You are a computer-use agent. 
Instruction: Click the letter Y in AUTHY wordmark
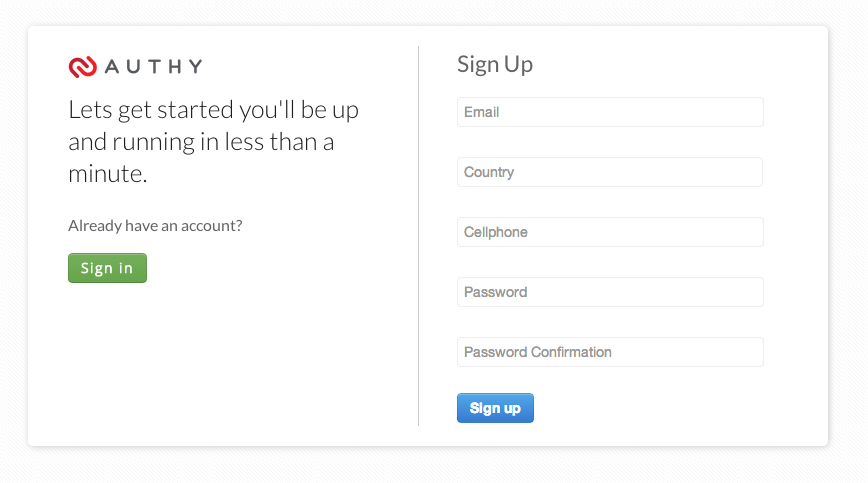pyautogui.click(x=195, y=67)
